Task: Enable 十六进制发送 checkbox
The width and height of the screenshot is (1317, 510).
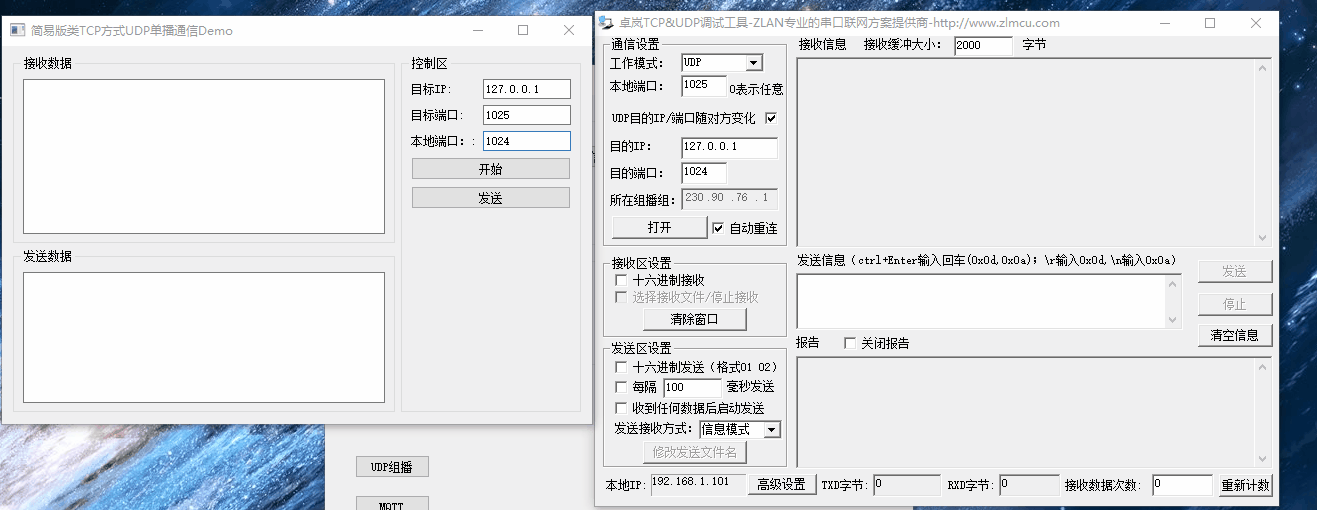Action: tap(621, 367)
